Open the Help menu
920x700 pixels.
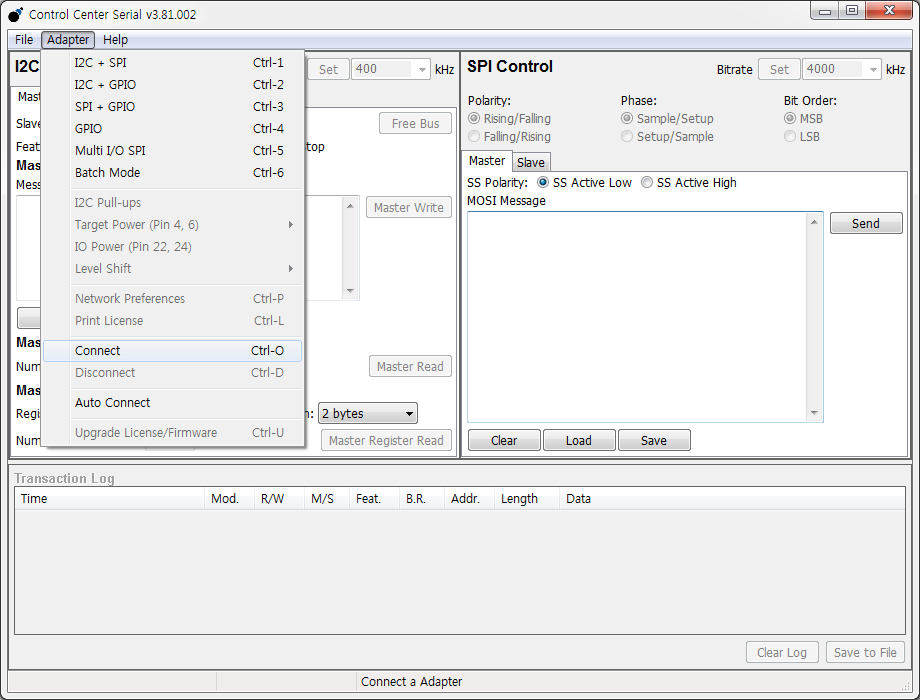[x=115, y=40]
